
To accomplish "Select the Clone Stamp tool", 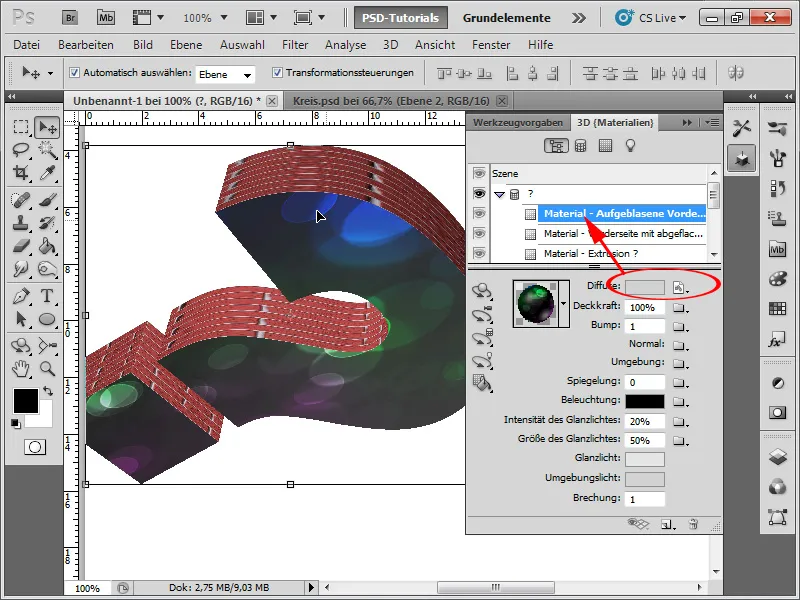I will tap(20, 223).
